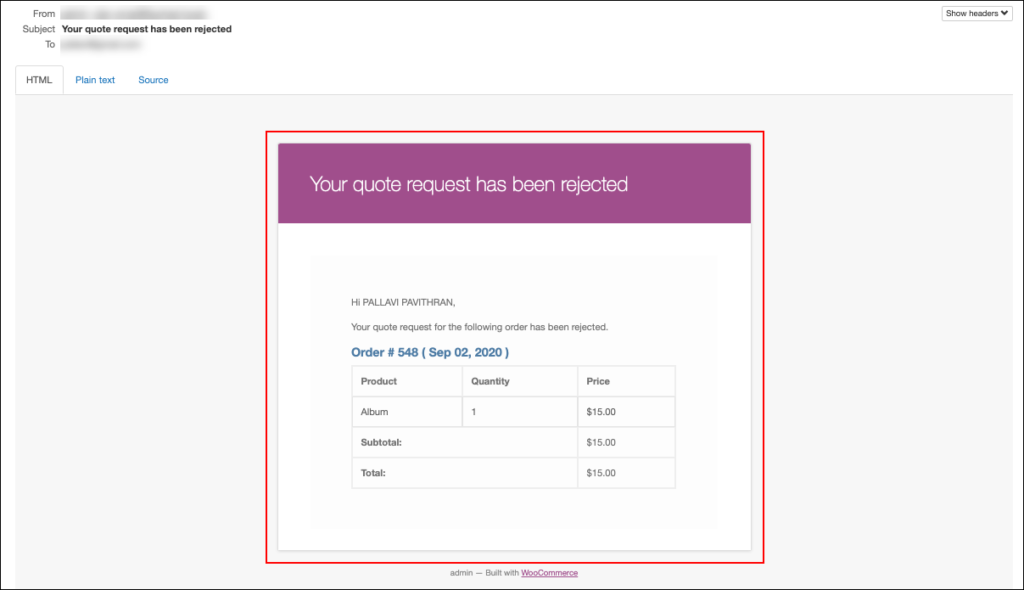Click the admin footer text
The image size is (1024, 590).
(460, 572)
